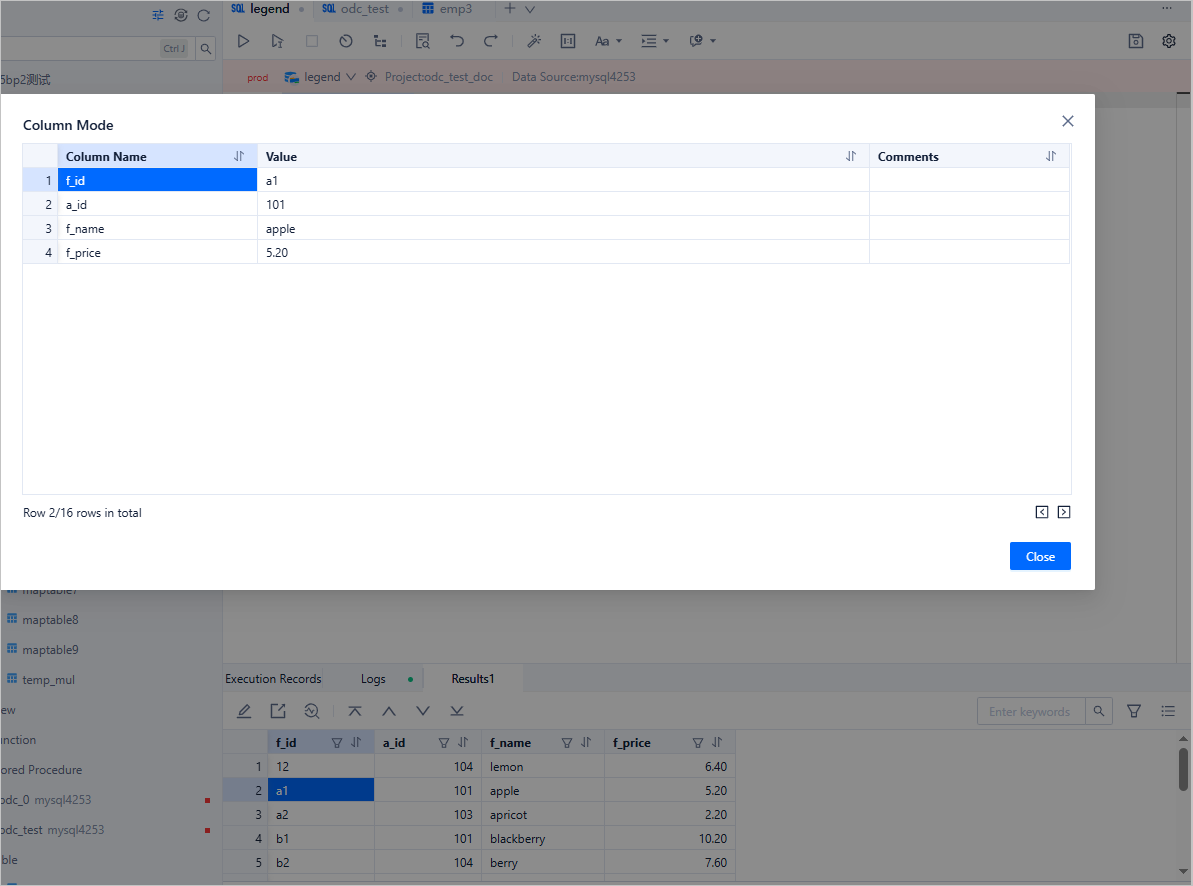1193x886 pixels.
Task: Sort the Value column in dialog
Action: (x=851, y=156)
